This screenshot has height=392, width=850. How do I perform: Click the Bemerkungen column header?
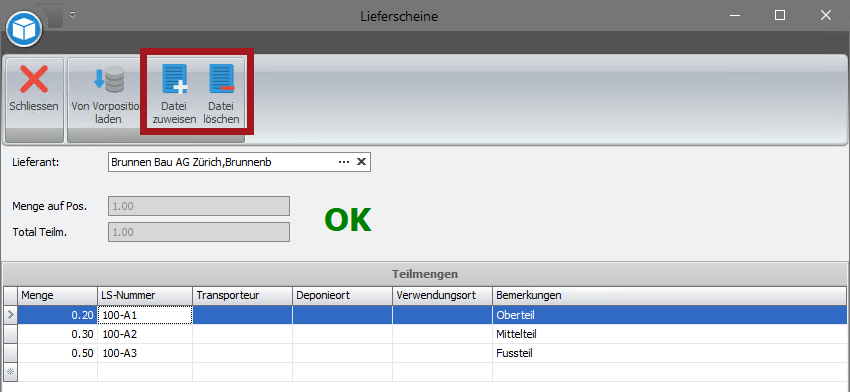669,295
